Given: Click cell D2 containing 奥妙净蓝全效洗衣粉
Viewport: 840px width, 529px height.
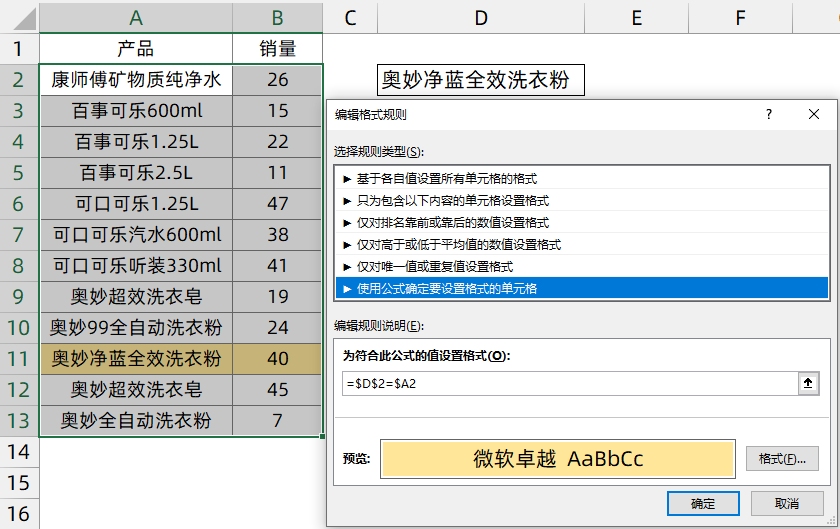Looking at the screenshot, I should [481, 80].
